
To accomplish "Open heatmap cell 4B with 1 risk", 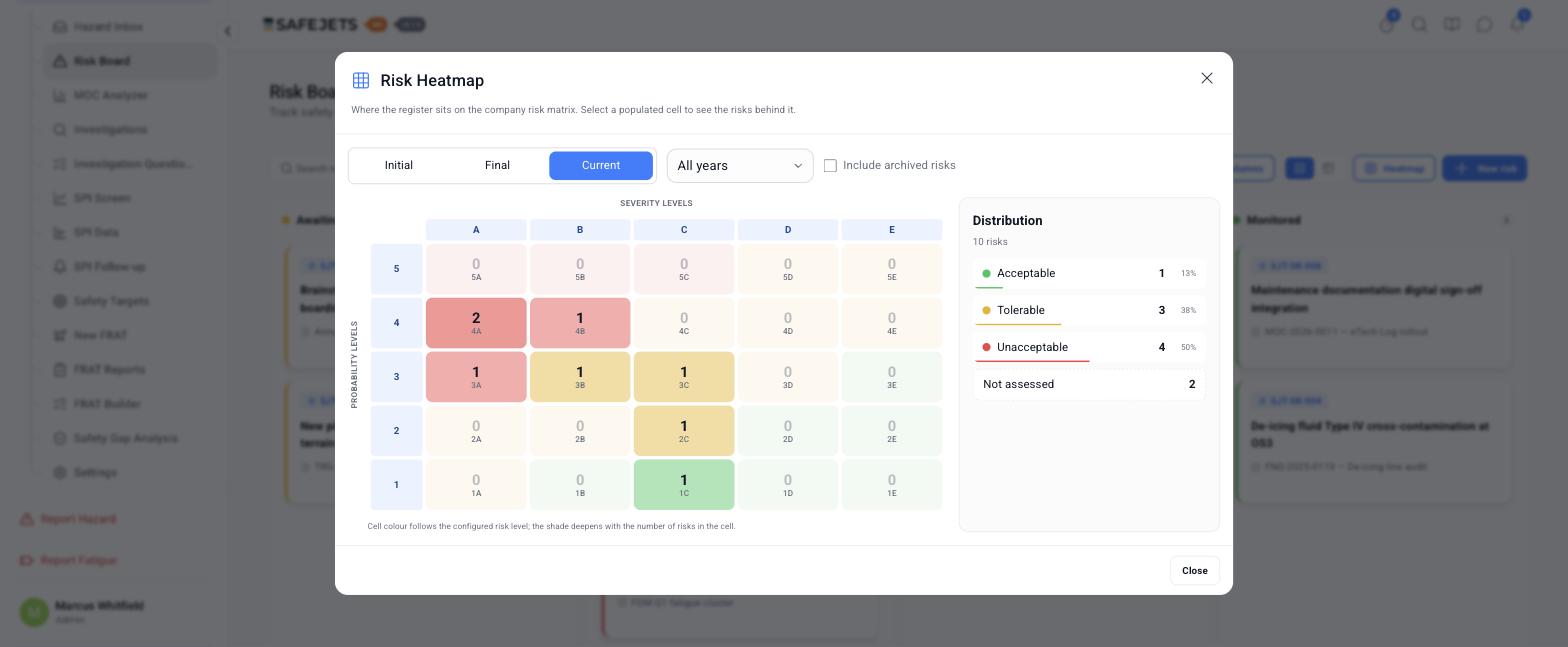I will (580, 323).
